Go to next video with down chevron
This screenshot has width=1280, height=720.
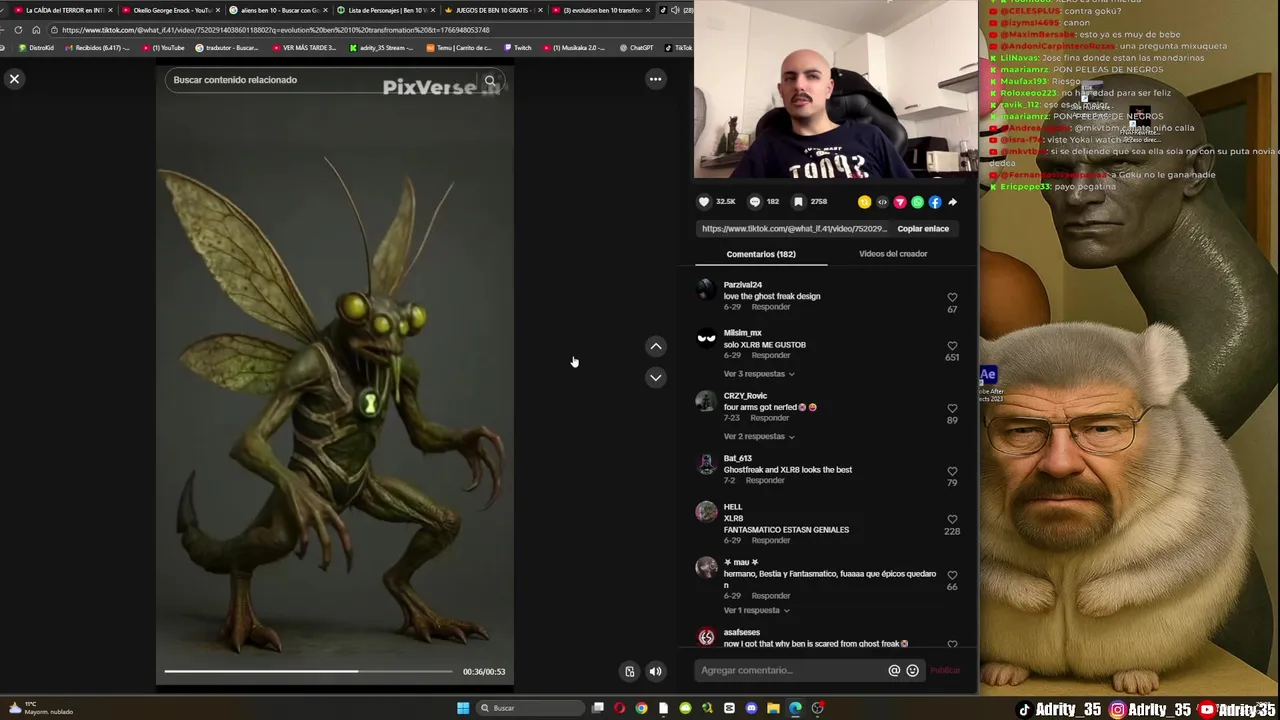pyautogui.click(x=655, y=377)
